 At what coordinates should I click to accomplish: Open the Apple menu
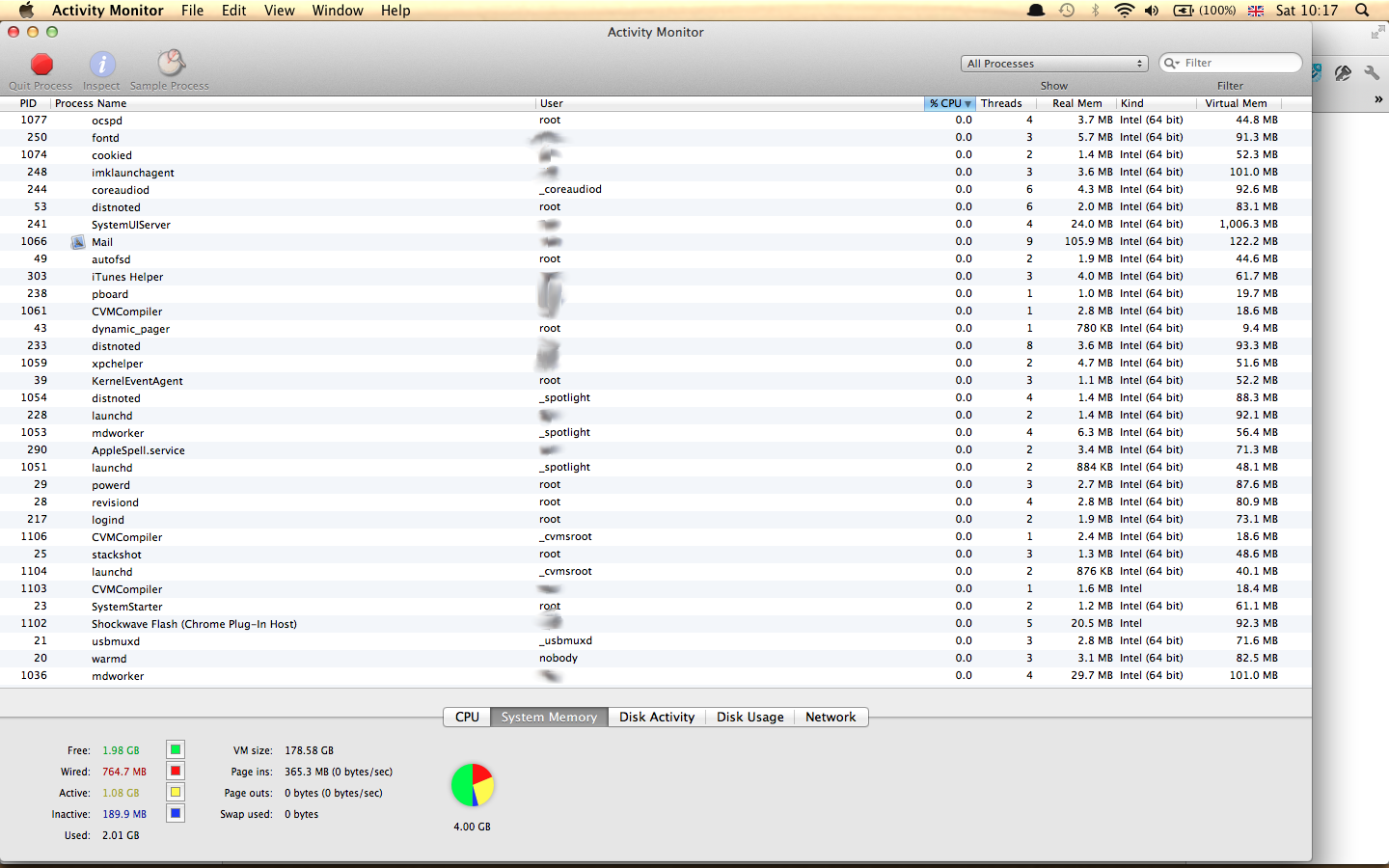[26, 10]
